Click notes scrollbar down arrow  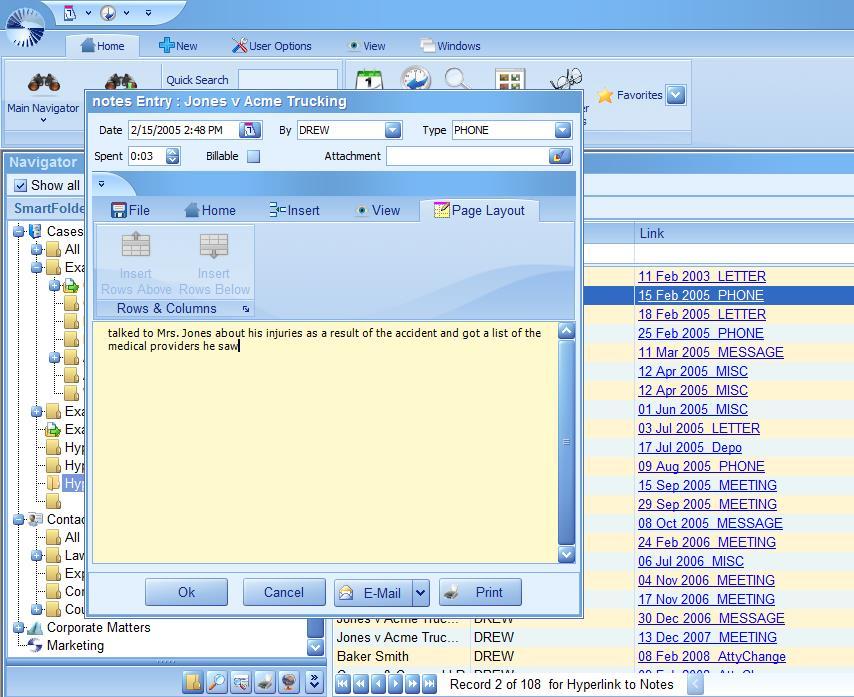(566, 555)
